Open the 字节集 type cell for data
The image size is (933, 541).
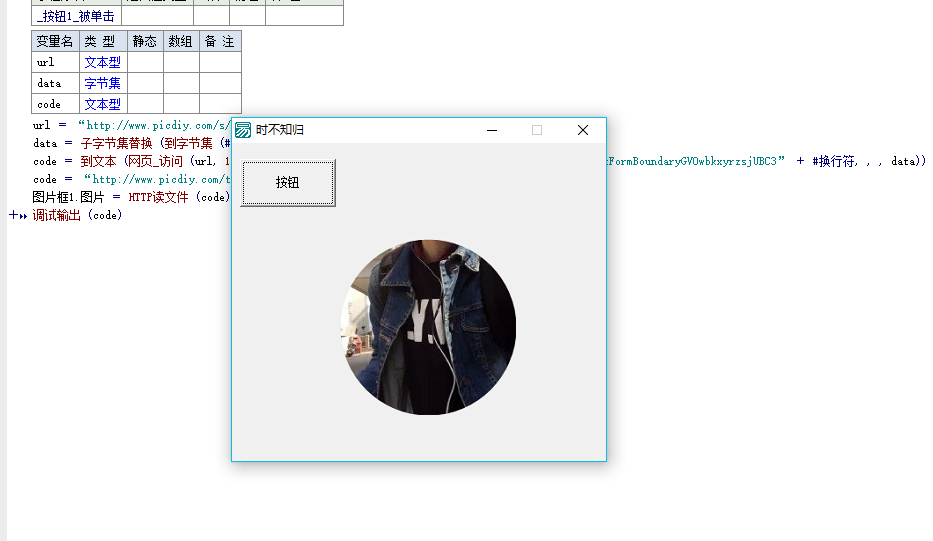coord(103,83)
